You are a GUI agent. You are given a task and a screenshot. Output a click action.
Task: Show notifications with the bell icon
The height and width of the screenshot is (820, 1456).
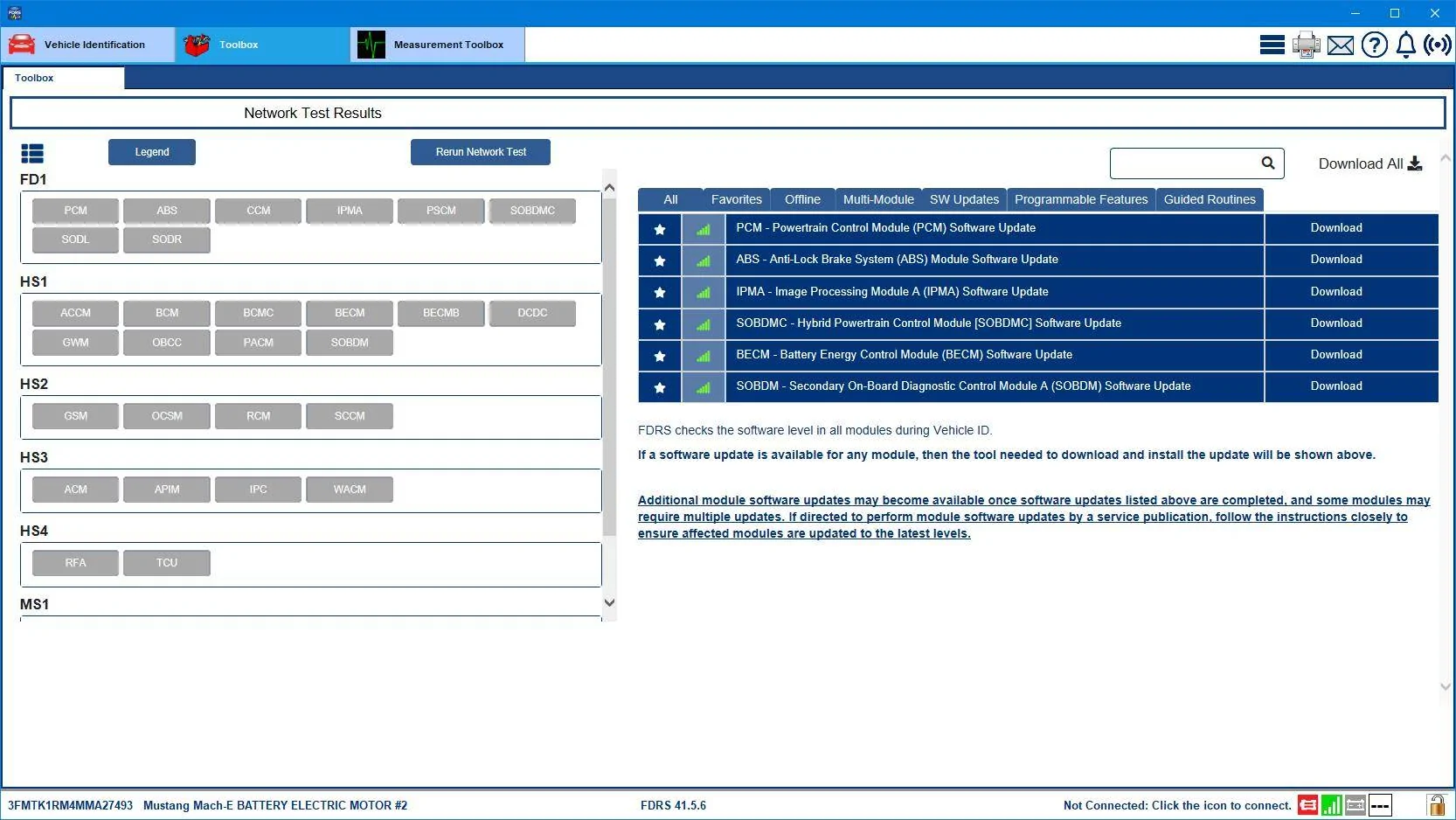click(1405, 45)
